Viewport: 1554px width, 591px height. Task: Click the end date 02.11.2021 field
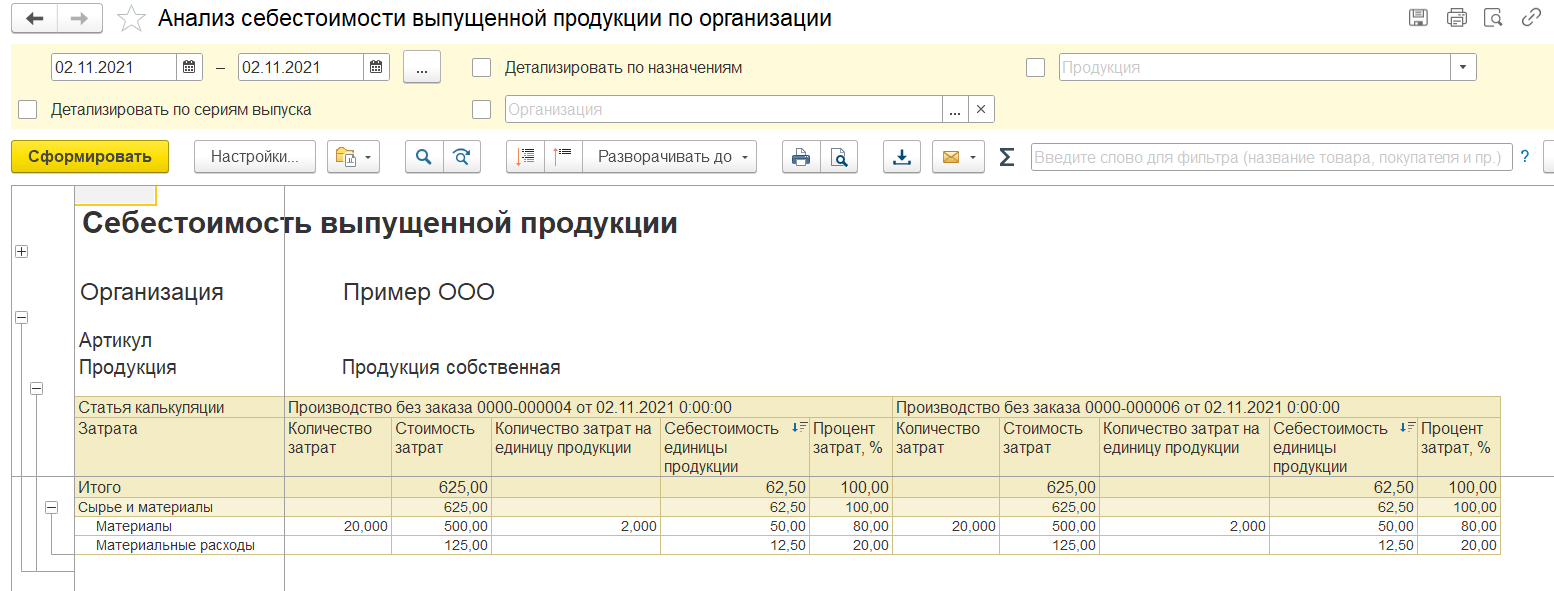pyautogui.click(x=301, y=68)
